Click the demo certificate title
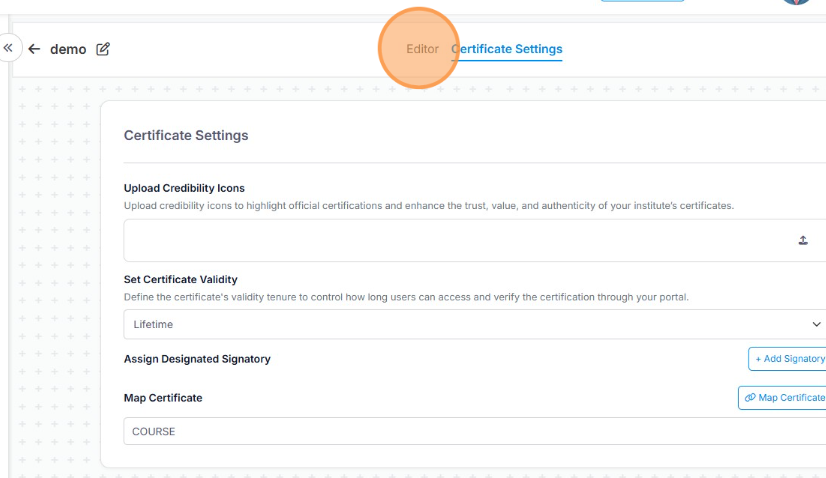Image resolution: width=826 pixels, height=478 pixels. pyautogui.click(x=68, y=49)
